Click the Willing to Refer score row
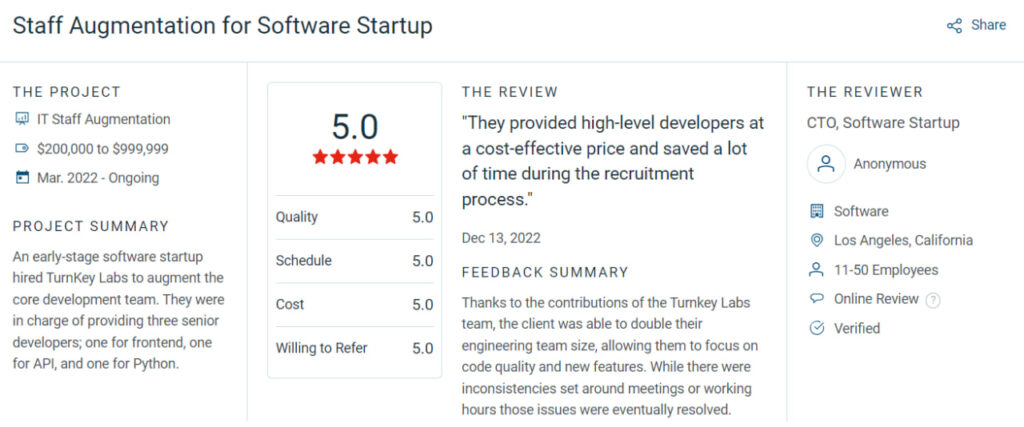 [x=354, y=348]
